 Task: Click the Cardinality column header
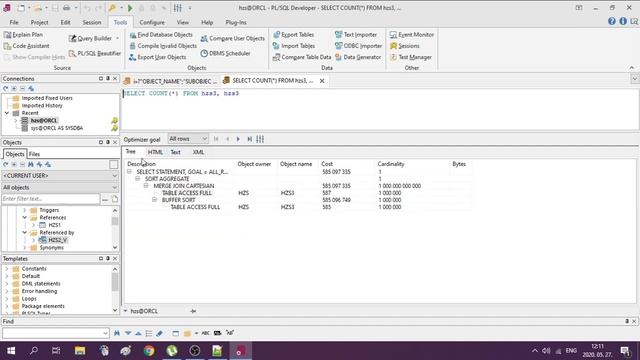click(x=391, y=164)
